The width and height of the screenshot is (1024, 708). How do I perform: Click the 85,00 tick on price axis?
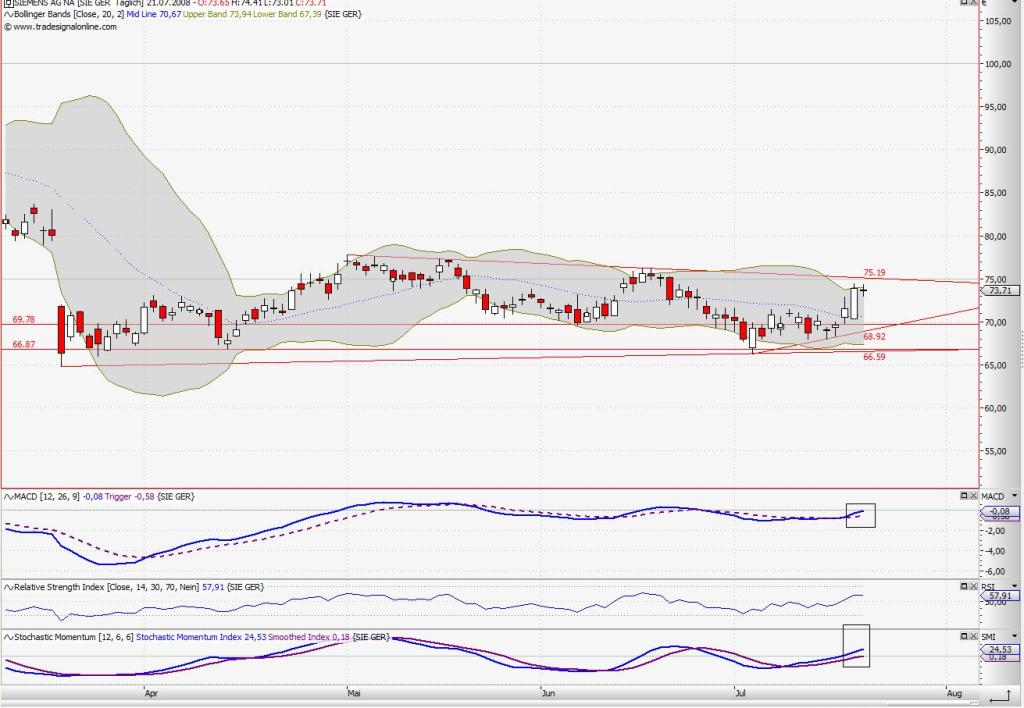[996, 193]
